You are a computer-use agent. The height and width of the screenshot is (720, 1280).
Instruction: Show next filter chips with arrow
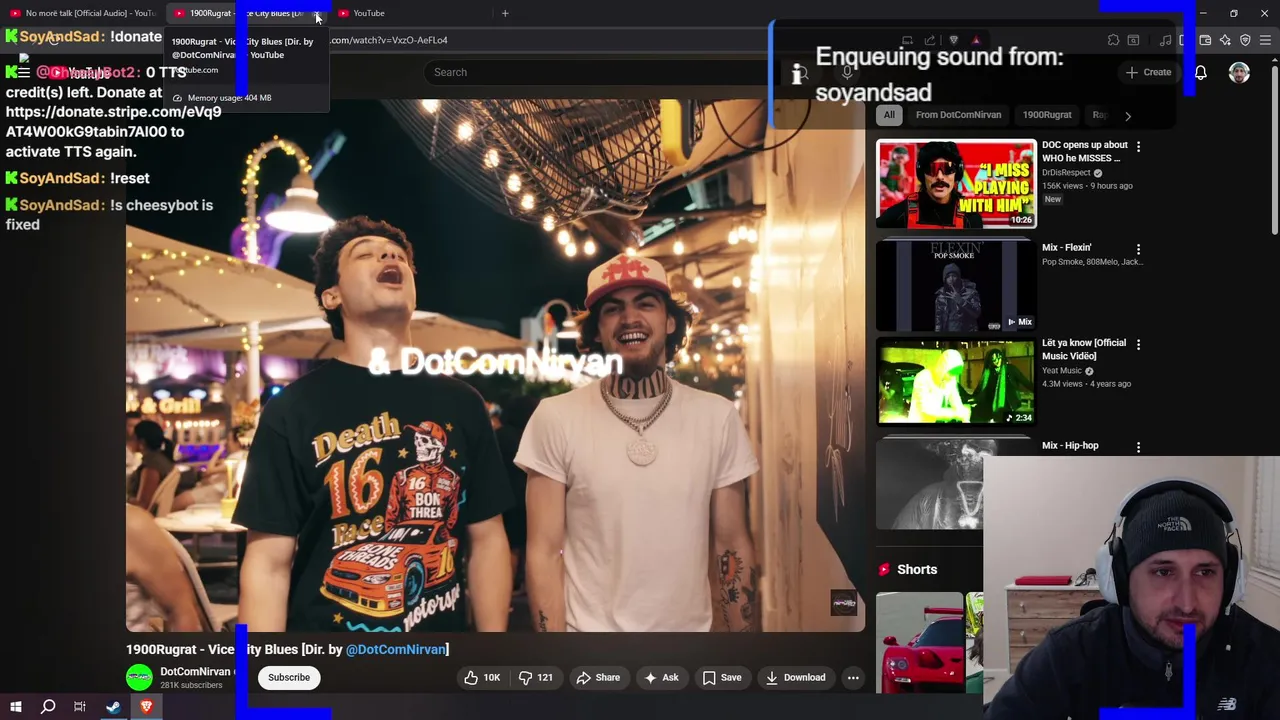coord(1128,115)
